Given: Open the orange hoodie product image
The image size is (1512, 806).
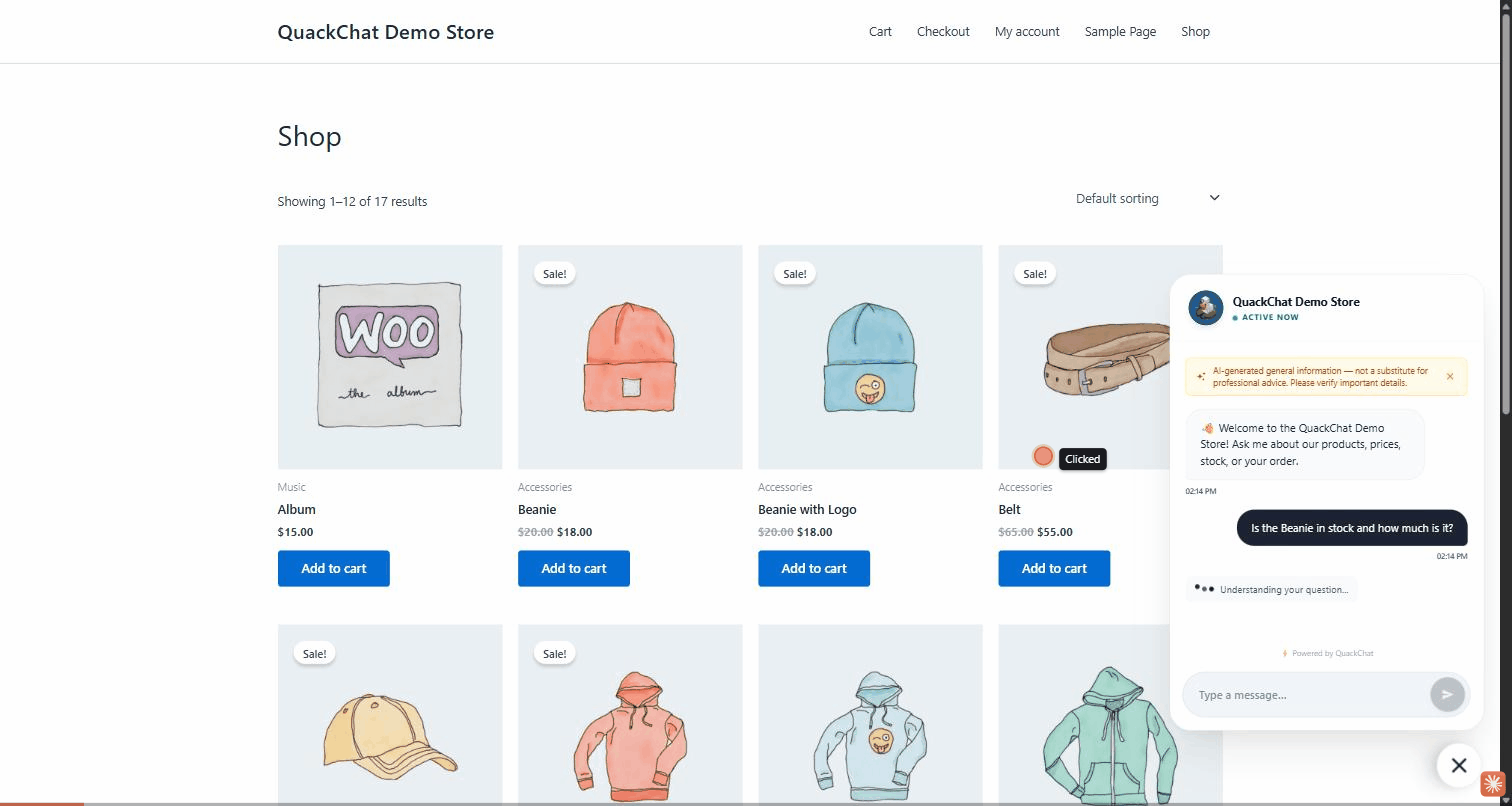Looking at the screenshot, I should [630, 714].
